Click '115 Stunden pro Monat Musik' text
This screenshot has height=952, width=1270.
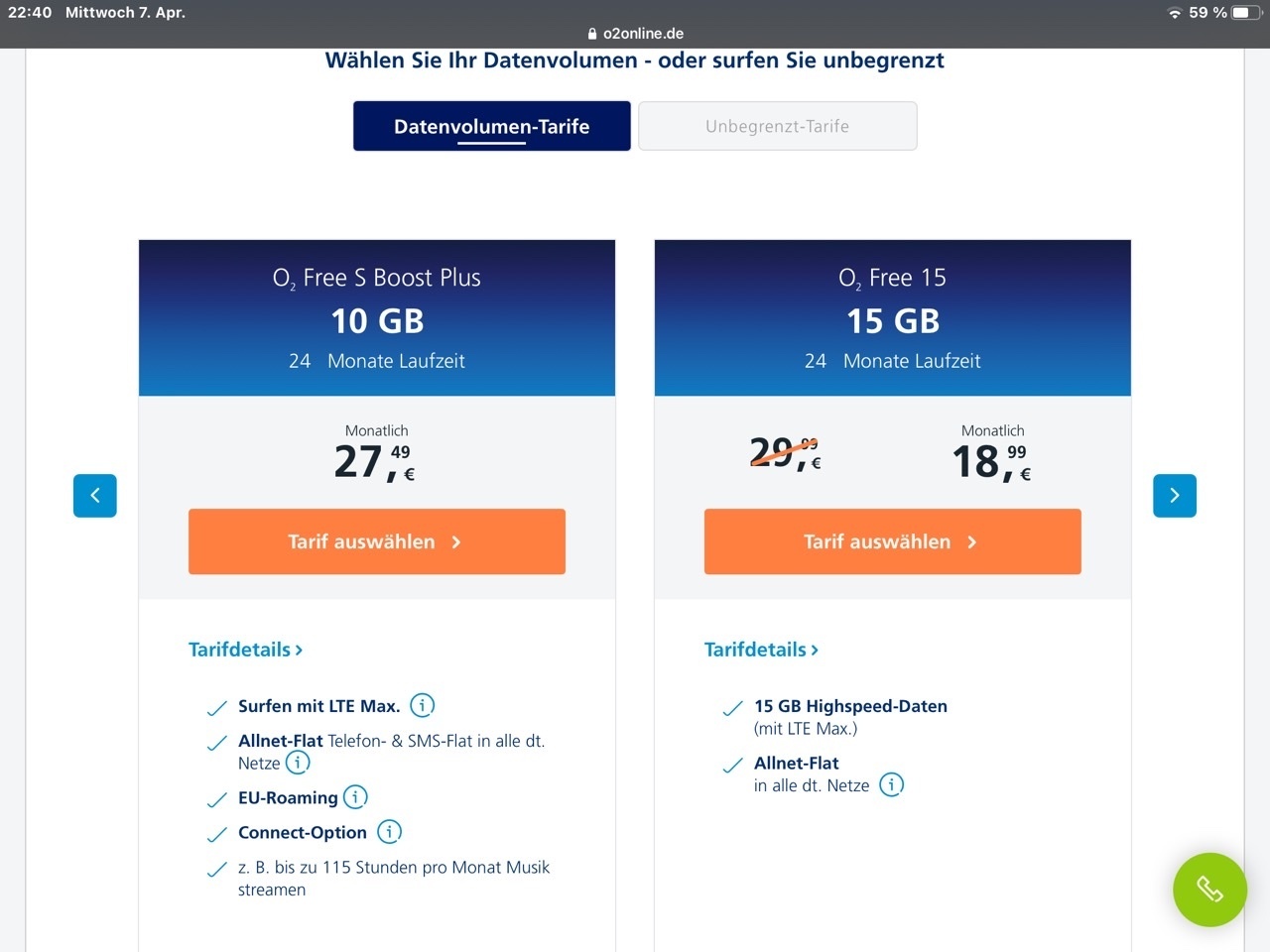pyautogui.click(x=436, y=867)
